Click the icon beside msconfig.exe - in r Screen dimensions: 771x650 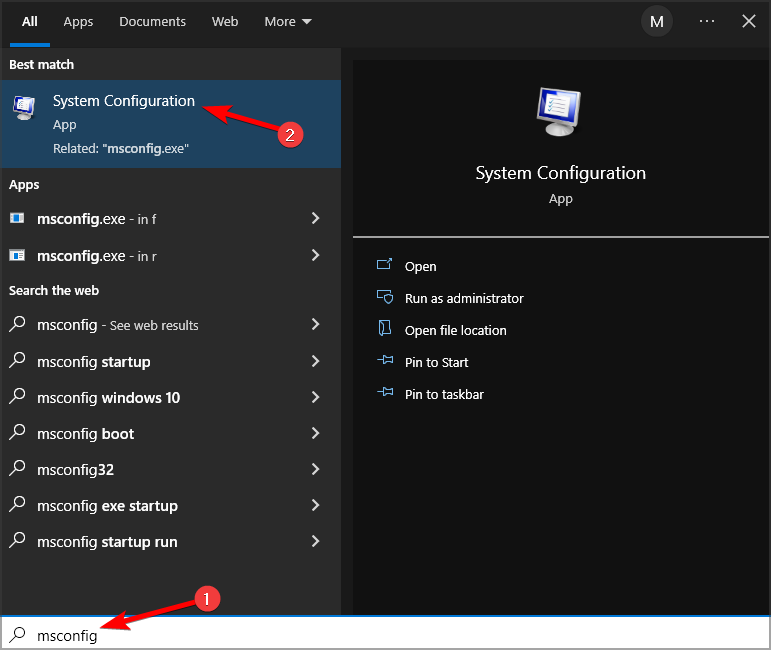click(17, 255)
